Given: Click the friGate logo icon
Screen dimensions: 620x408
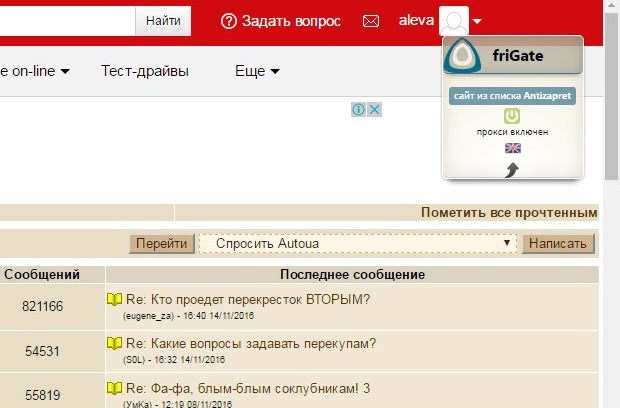Looking at the screenshot, I should pos(463,56).
